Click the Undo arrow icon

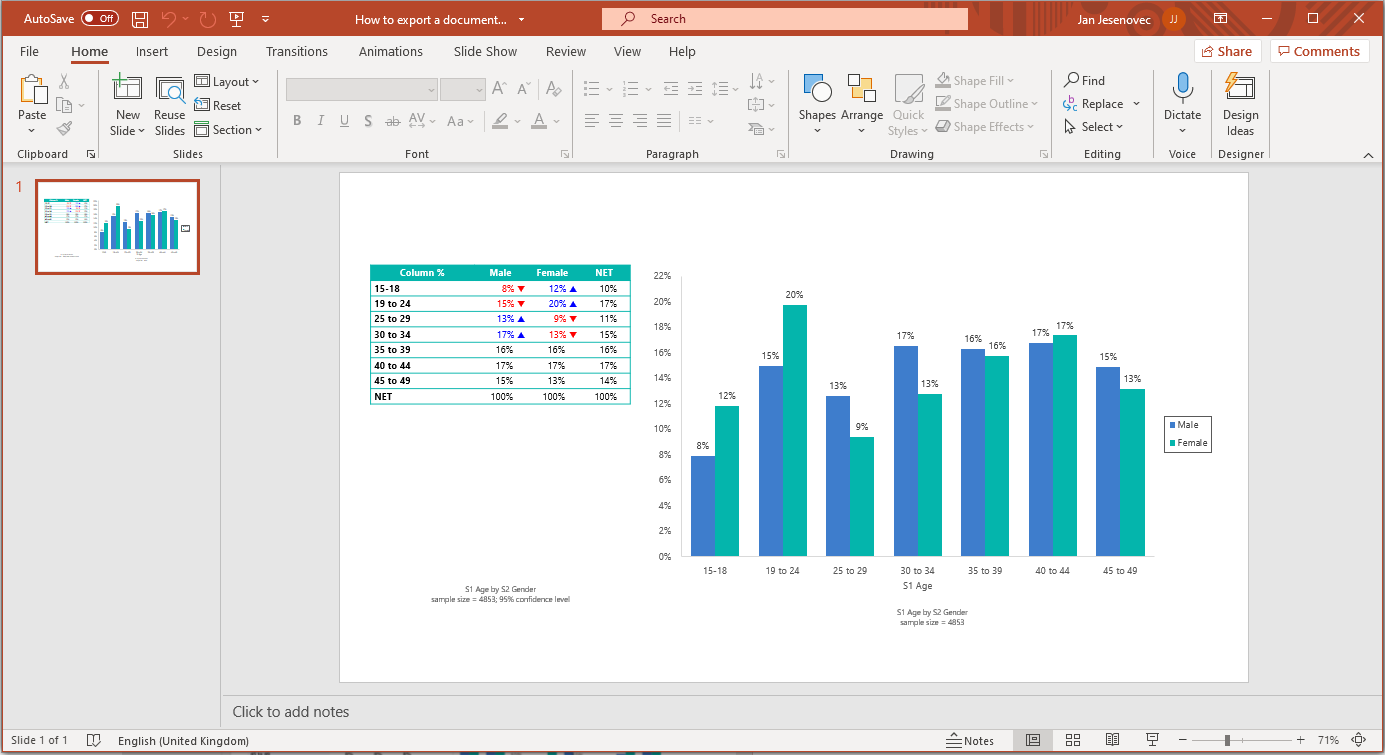click(x=168, y=18)
